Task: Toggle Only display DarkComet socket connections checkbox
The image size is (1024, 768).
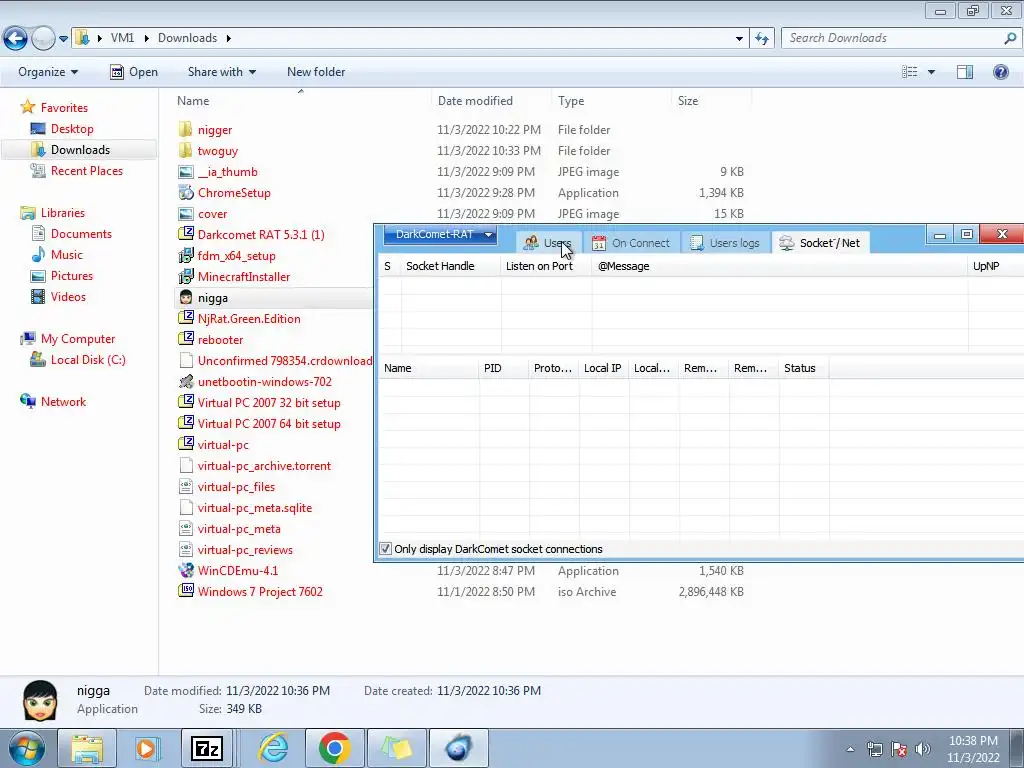Action: click(x=386, y=549)
